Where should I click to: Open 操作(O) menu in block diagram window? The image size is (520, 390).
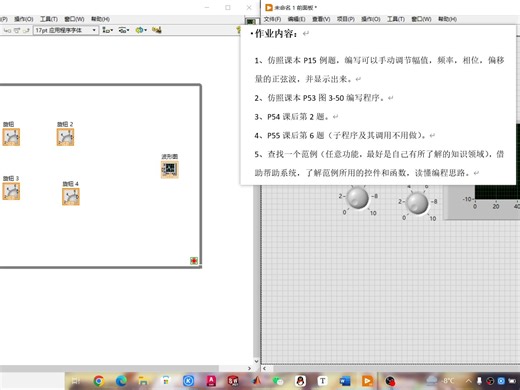click(23, 19)
